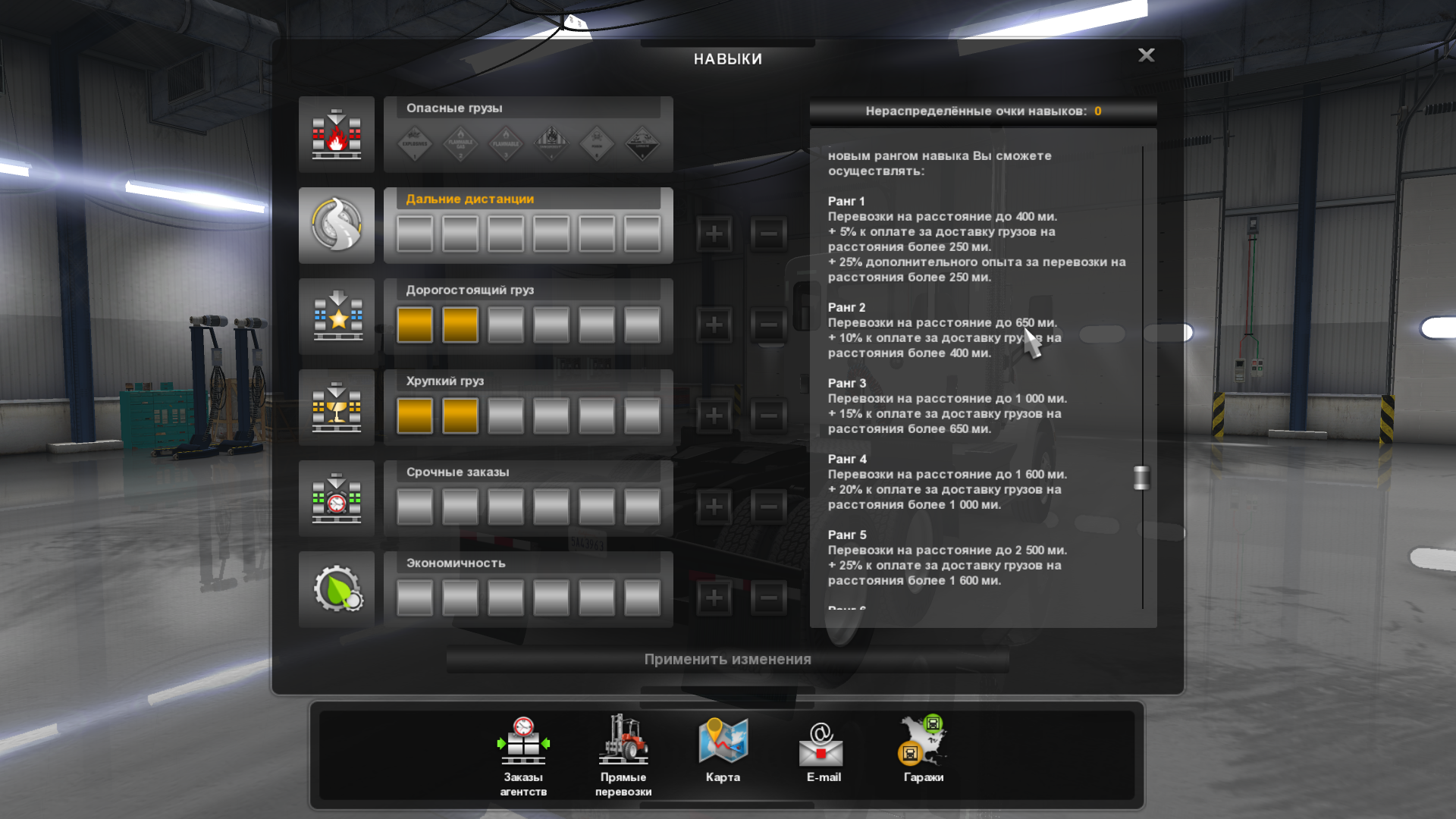
Task: Add a point to Хрупкий груз skill
Action: point(714,416)
